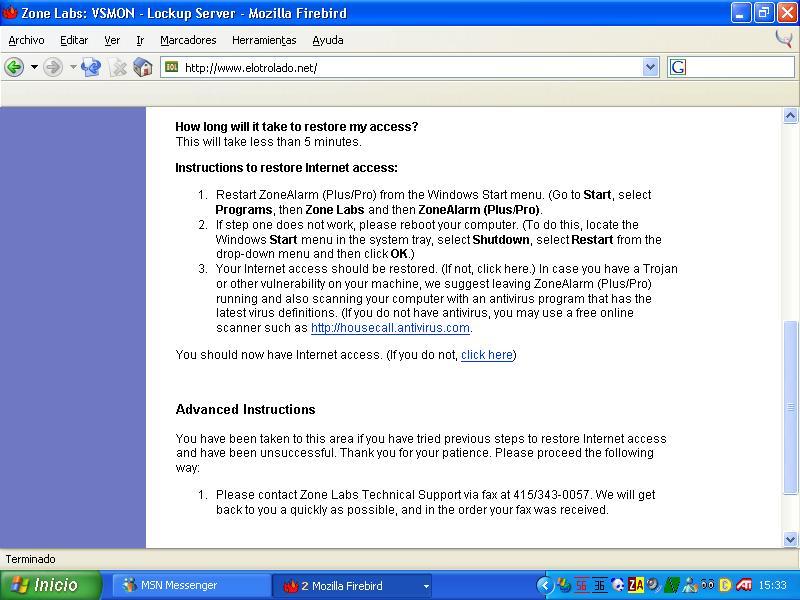This screenshot has height=600, width=800.
Task: Click the vertical scrollbar thumb
Action: click(790, 407)
